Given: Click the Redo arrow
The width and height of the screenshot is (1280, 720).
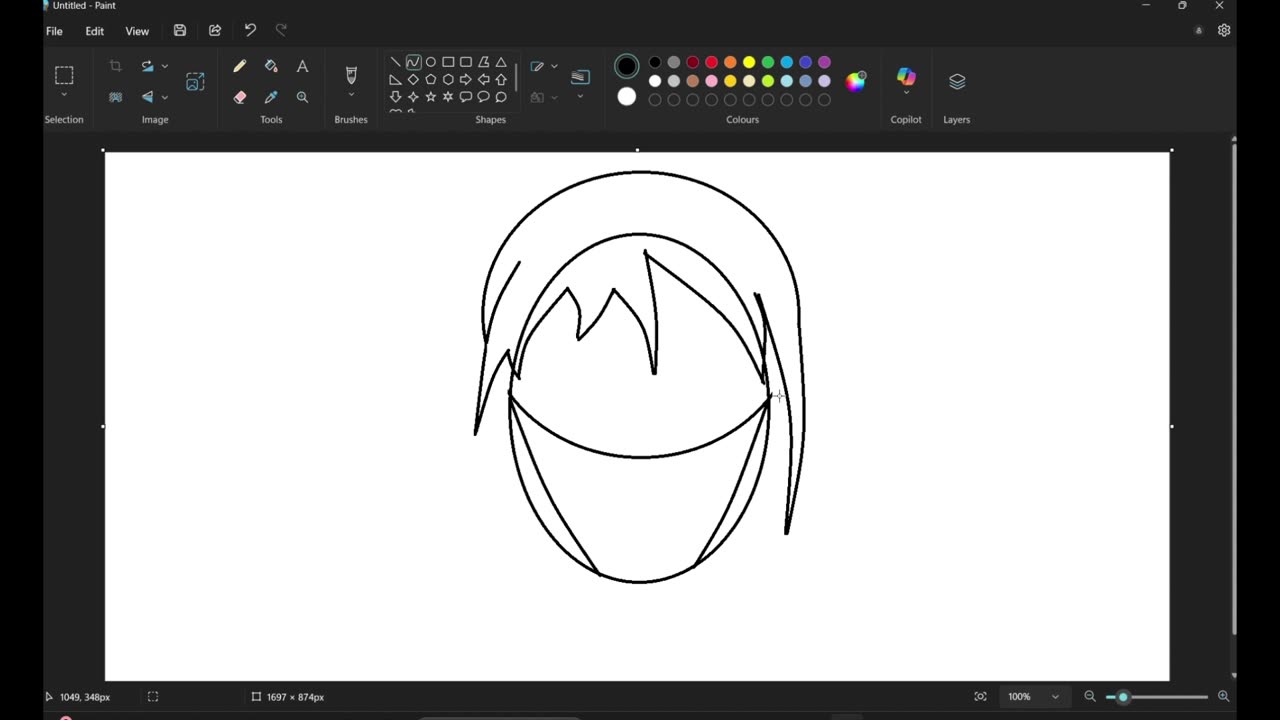Looking at the screenshot, I should point(281,31).
